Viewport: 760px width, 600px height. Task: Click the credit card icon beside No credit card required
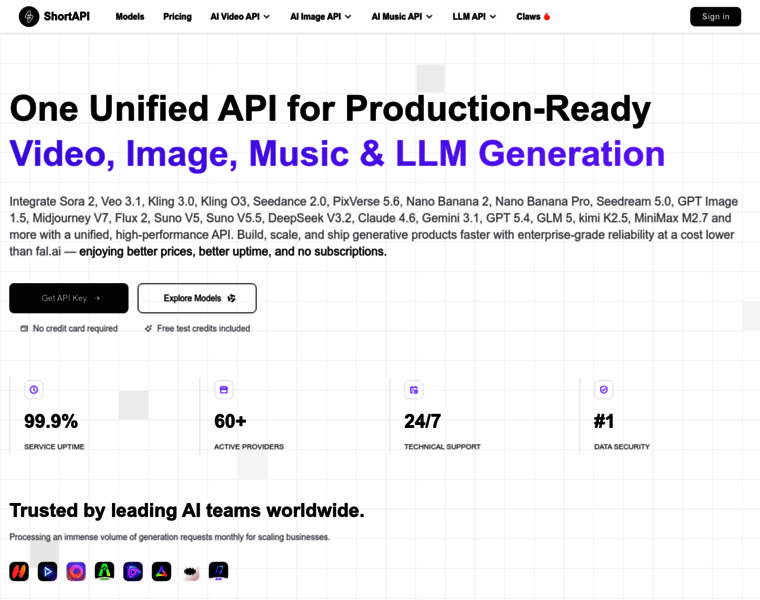24,329
